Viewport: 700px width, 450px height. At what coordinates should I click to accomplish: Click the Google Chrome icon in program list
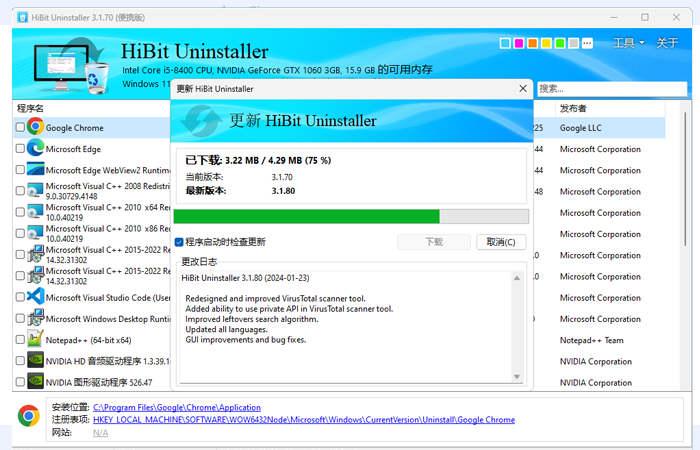(35, 127)
